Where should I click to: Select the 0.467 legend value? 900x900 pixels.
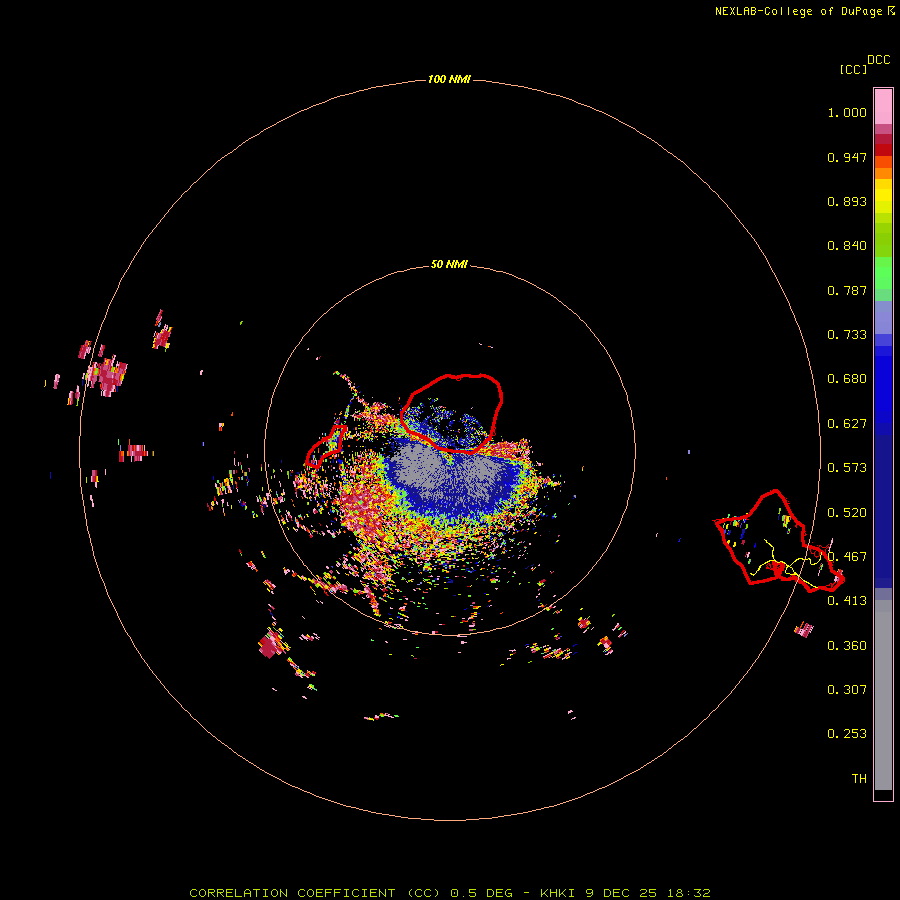[847, 557]
